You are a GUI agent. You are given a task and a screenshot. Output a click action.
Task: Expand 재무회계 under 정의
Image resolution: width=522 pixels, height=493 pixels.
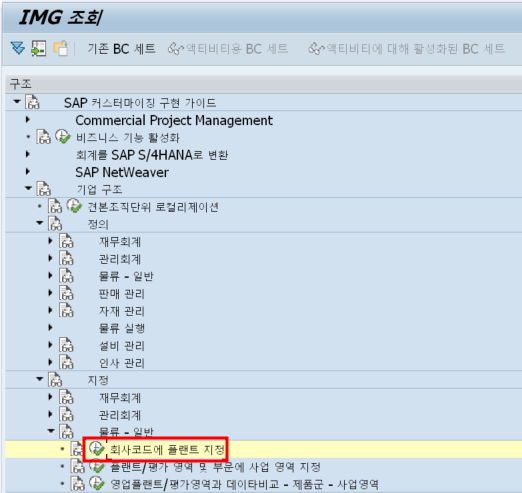point(50,241)
